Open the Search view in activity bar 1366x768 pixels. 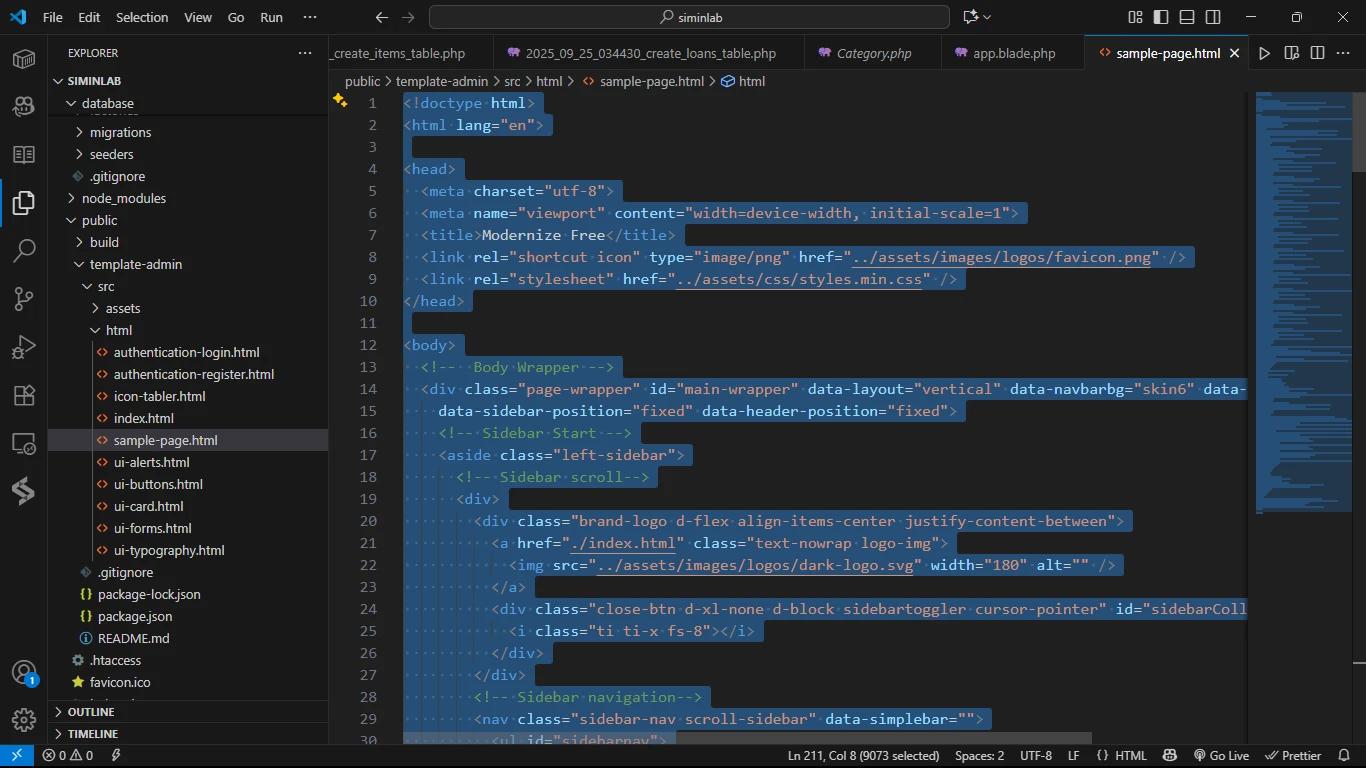click(x=24, y=250)
